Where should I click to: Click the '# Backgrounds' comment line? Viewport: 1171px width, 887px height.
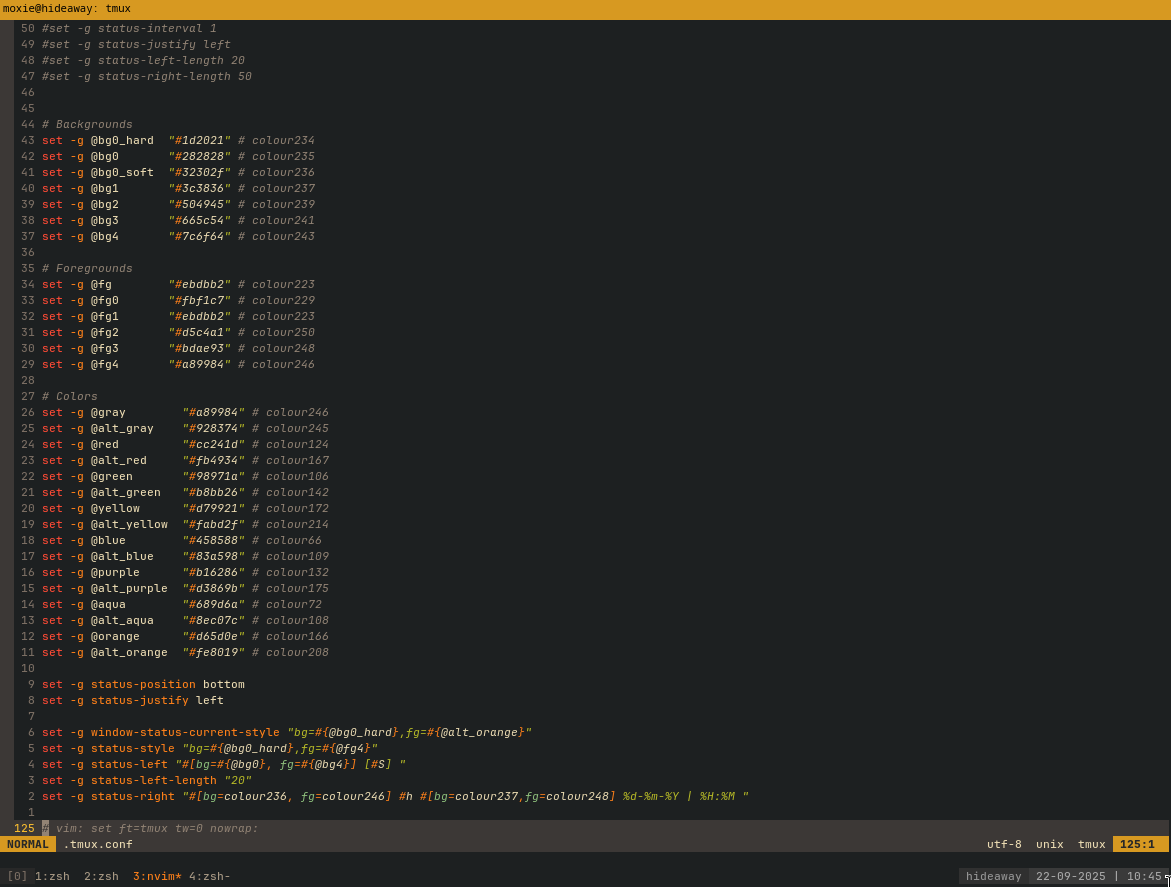pyautogui.click(x=87, y=125)
